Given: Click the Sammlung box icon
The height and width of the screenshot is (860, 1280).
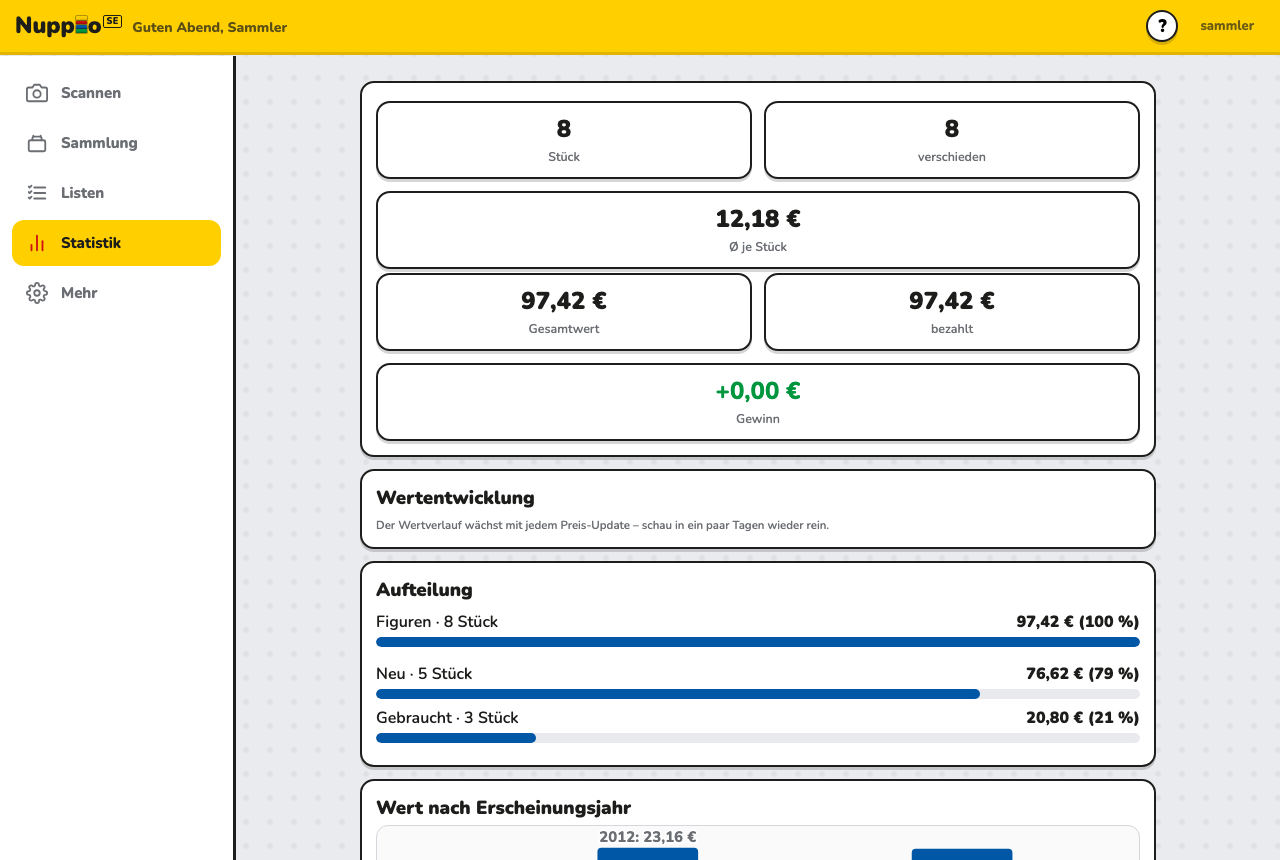Looking at the screenshot, I should (37, 143).
